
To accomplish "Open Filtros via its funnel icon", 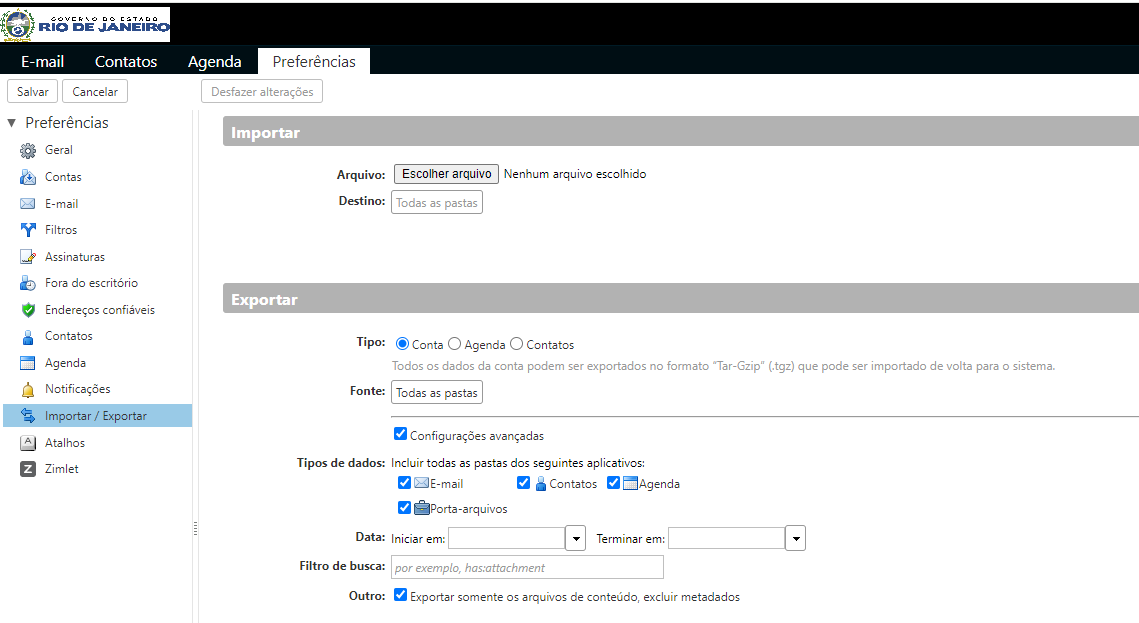I will click(28, 230).
